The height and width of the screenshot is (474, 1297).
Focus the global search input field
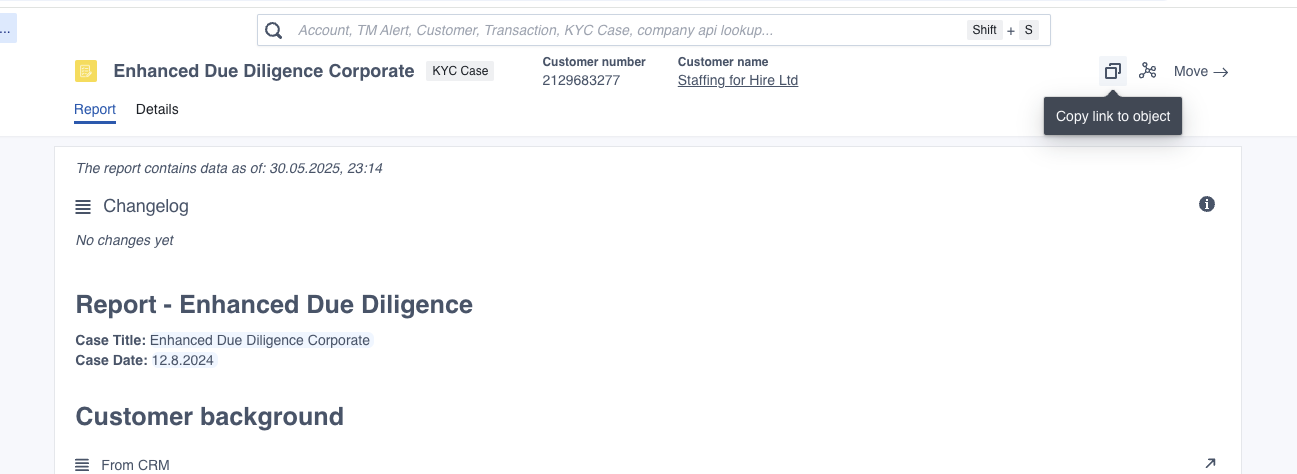[x=628, y=30]
